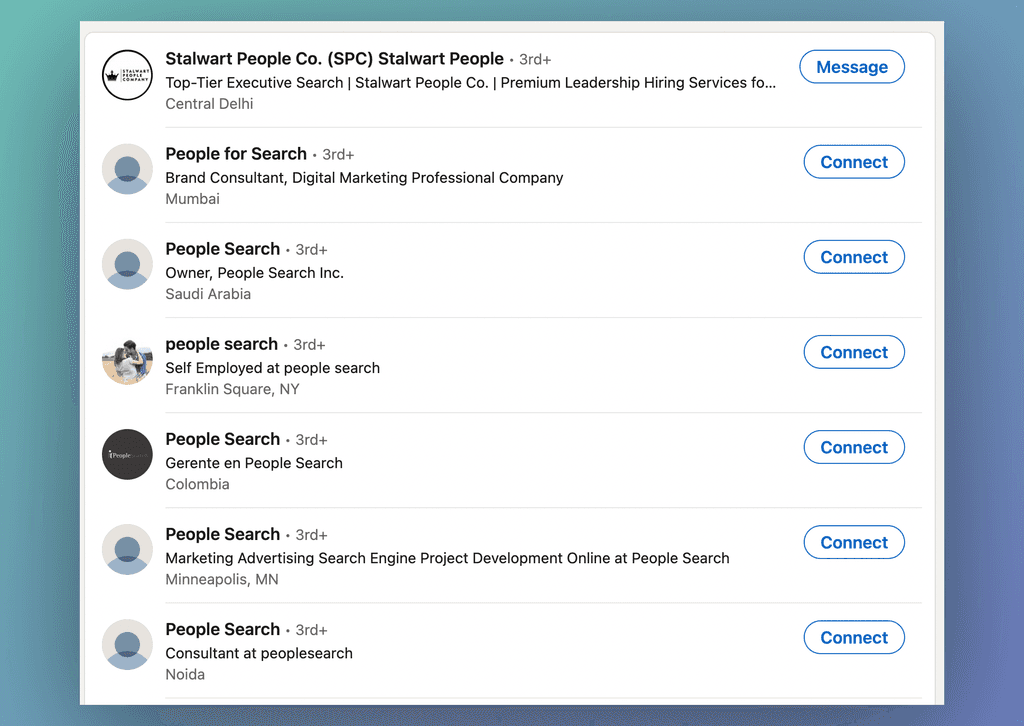The height and width of the screenshot is (726, 1024).
Task: Open People for Search's profile photo
Action: [x=127, y=169]
